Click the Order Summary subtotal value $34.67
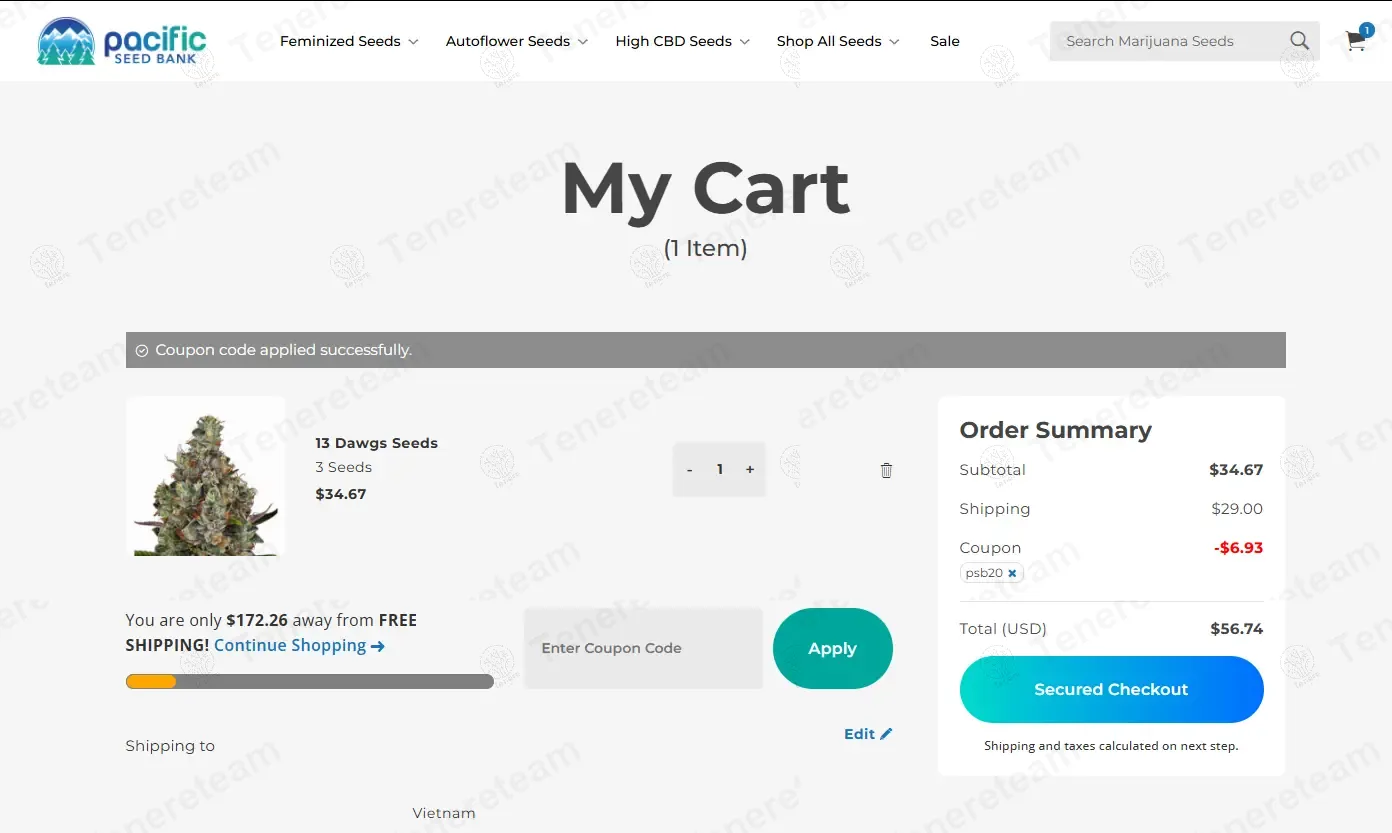 point(1236,470)
